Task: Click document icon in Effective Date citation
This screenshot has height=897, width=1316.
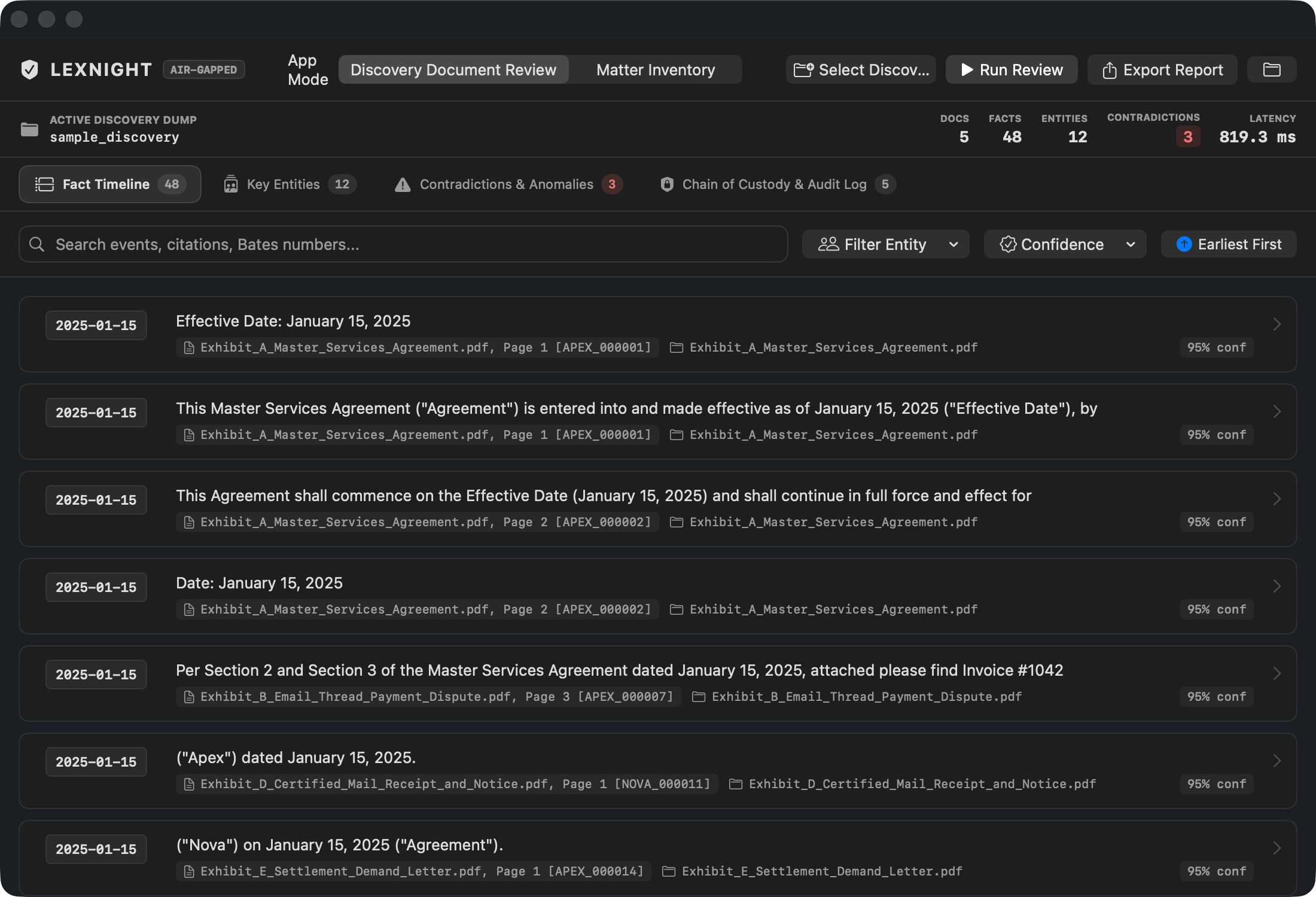Action: [x=189, y=347]
